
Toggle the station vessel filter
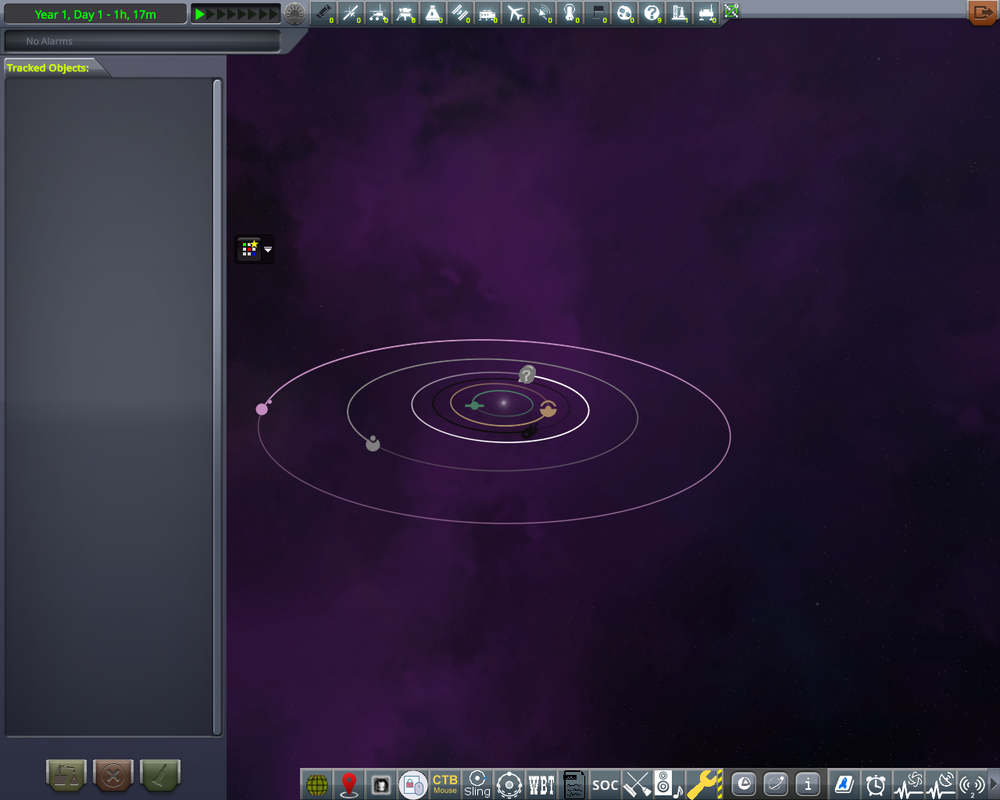point(460,13)
